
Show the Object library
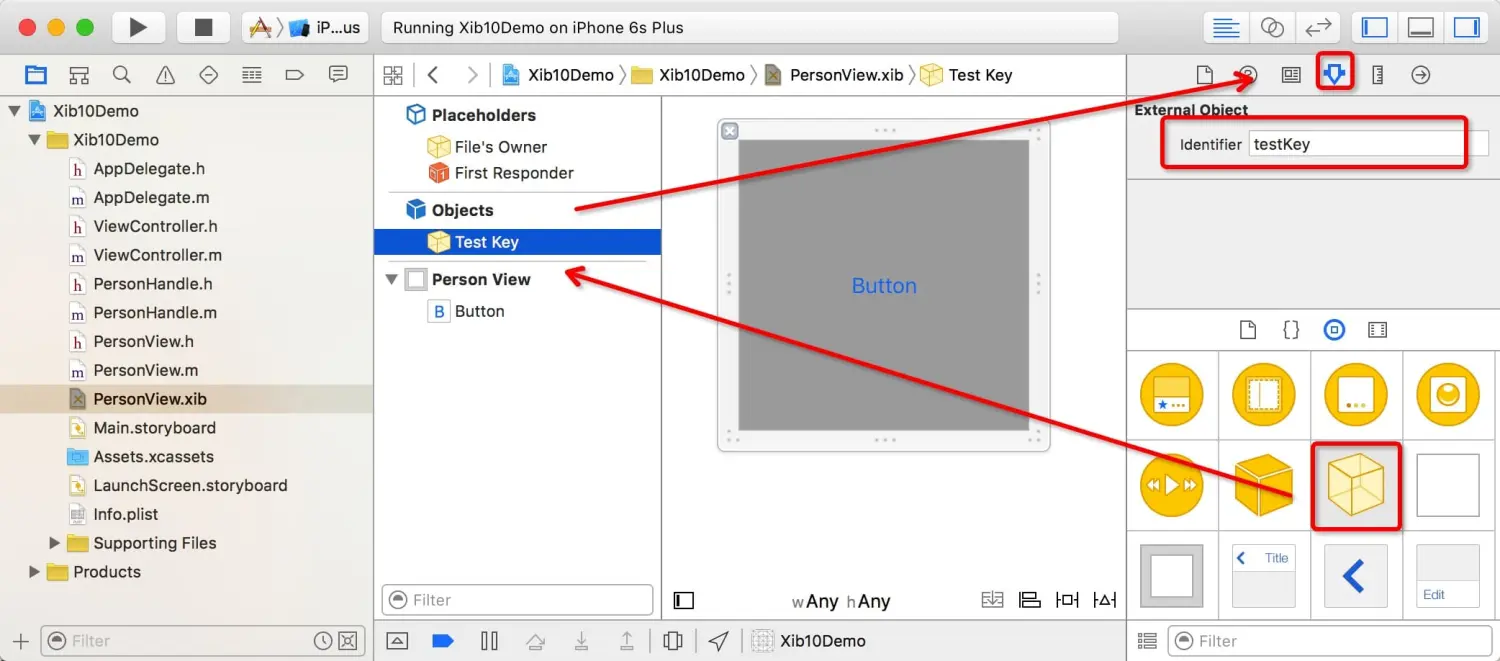pyautogui.click(x=1334, y=330)
